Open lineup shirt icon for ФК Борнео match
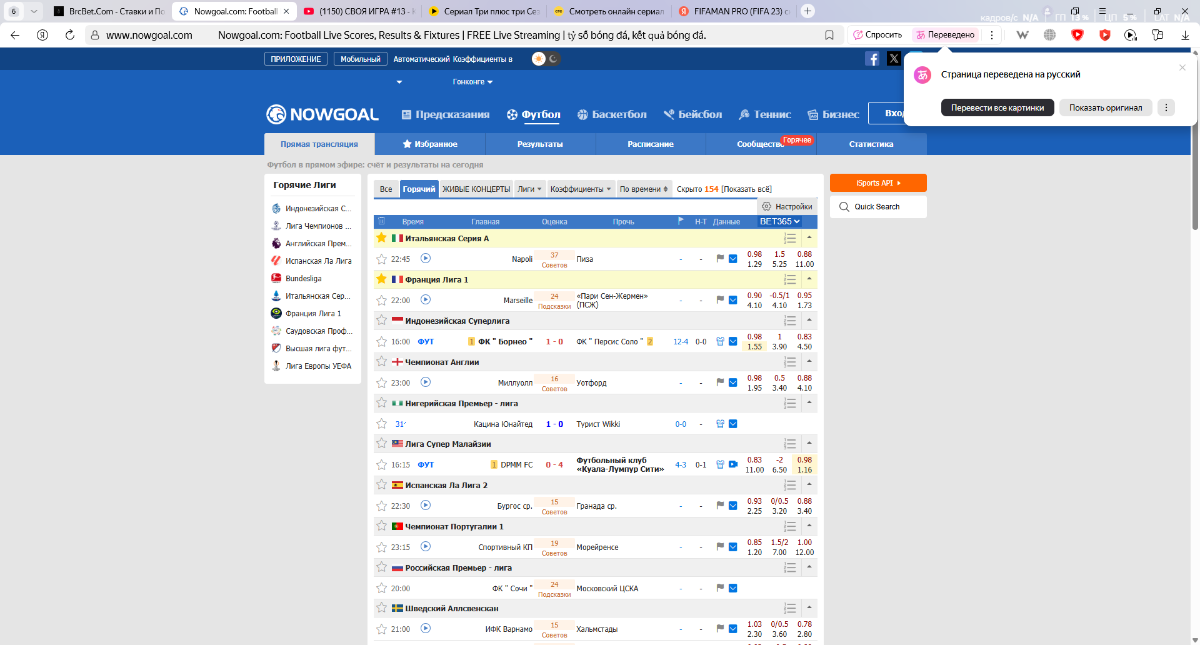Image resolution: width=1200 pixels, height=645 pixels. (x=719, y=341)
